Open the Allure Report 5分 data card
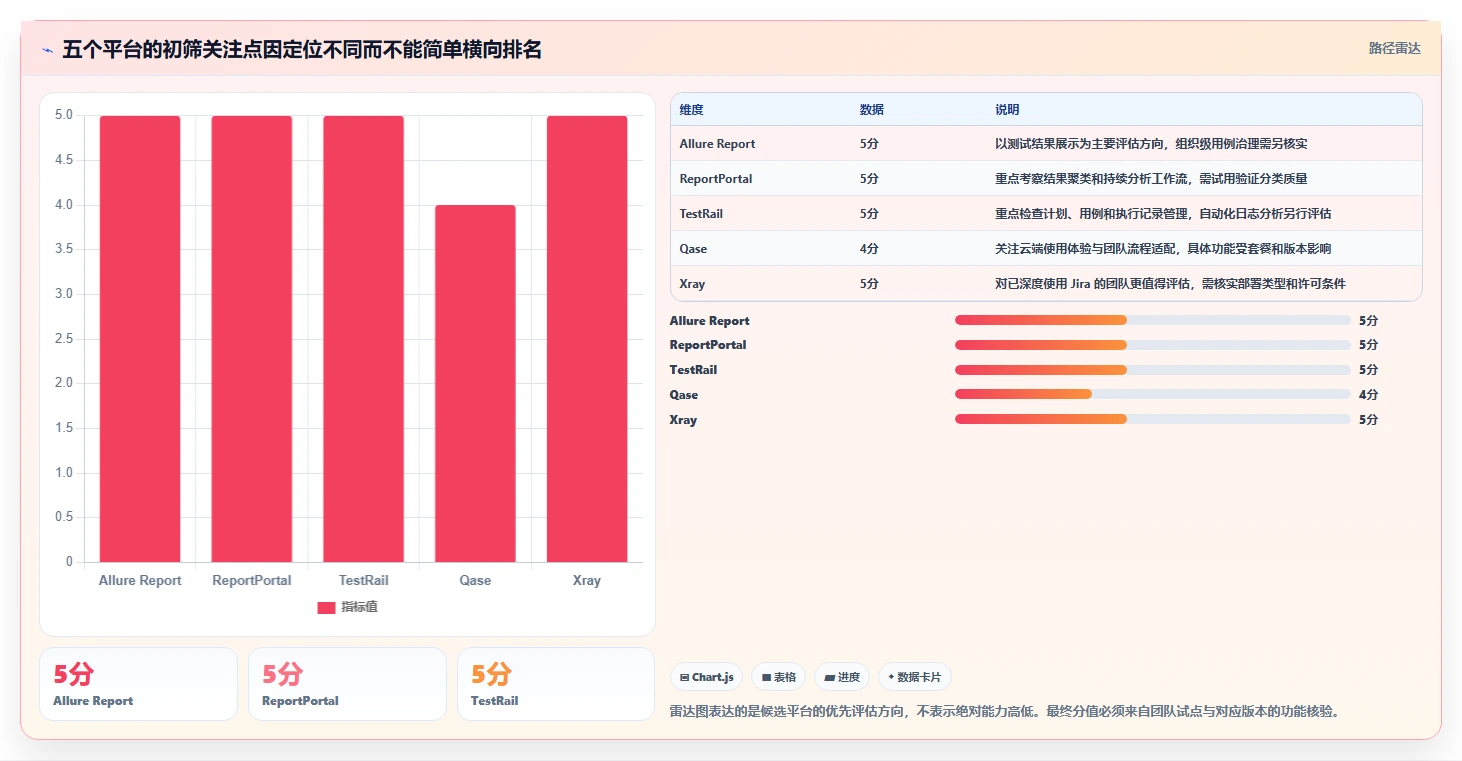Image resolution: width=1462 pixels, height=761 pixels. pyautogui.click(x=138, y=684)
